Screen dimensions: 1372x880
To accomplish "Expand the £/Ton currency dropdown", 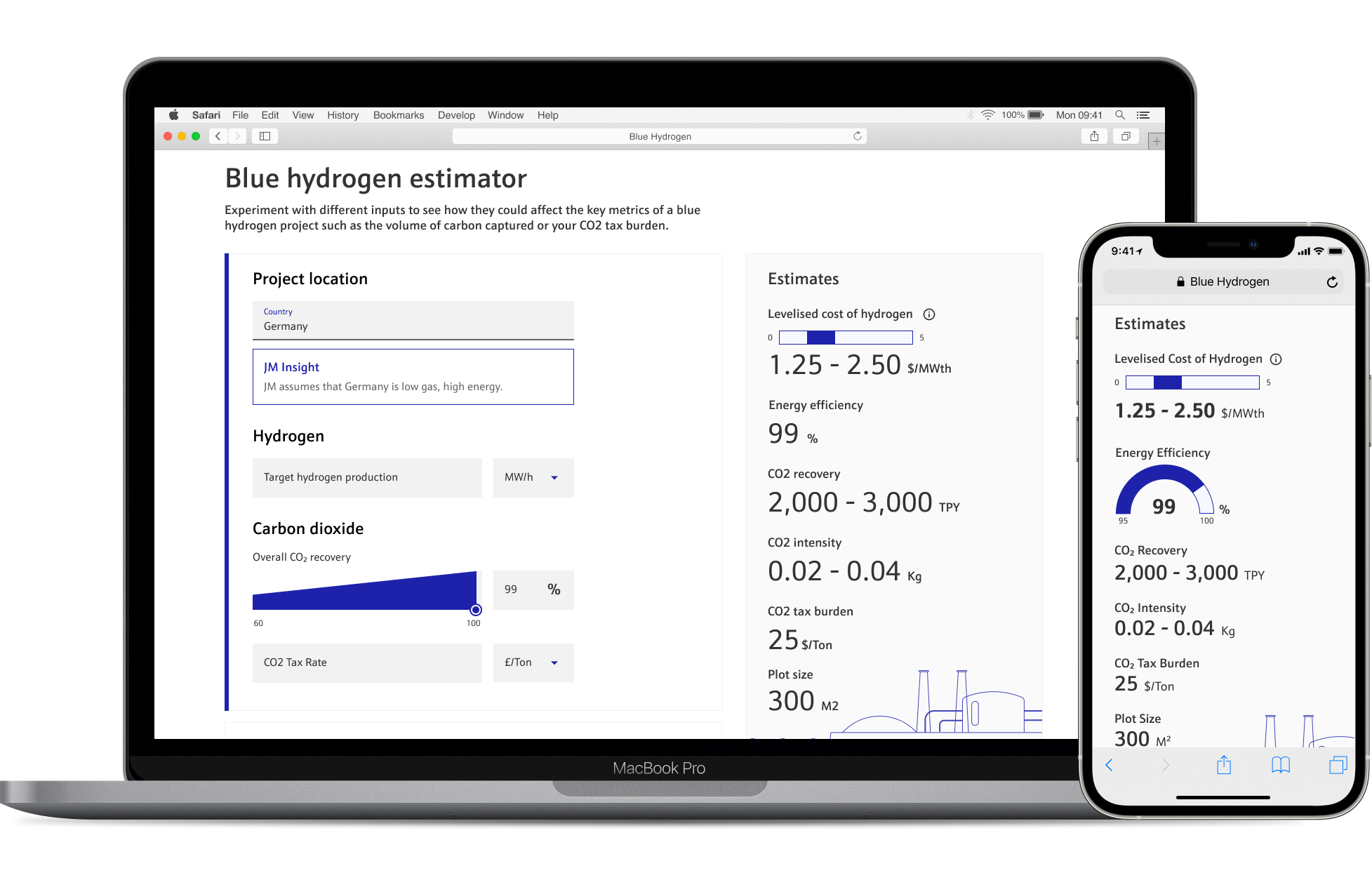I will pos(533,663).
